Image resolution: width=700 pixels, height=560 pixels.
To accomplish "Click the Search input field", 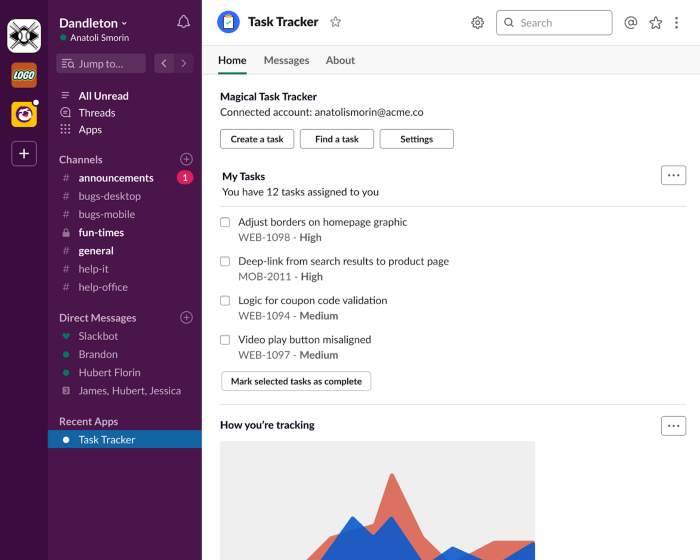I will click(554, 23).
